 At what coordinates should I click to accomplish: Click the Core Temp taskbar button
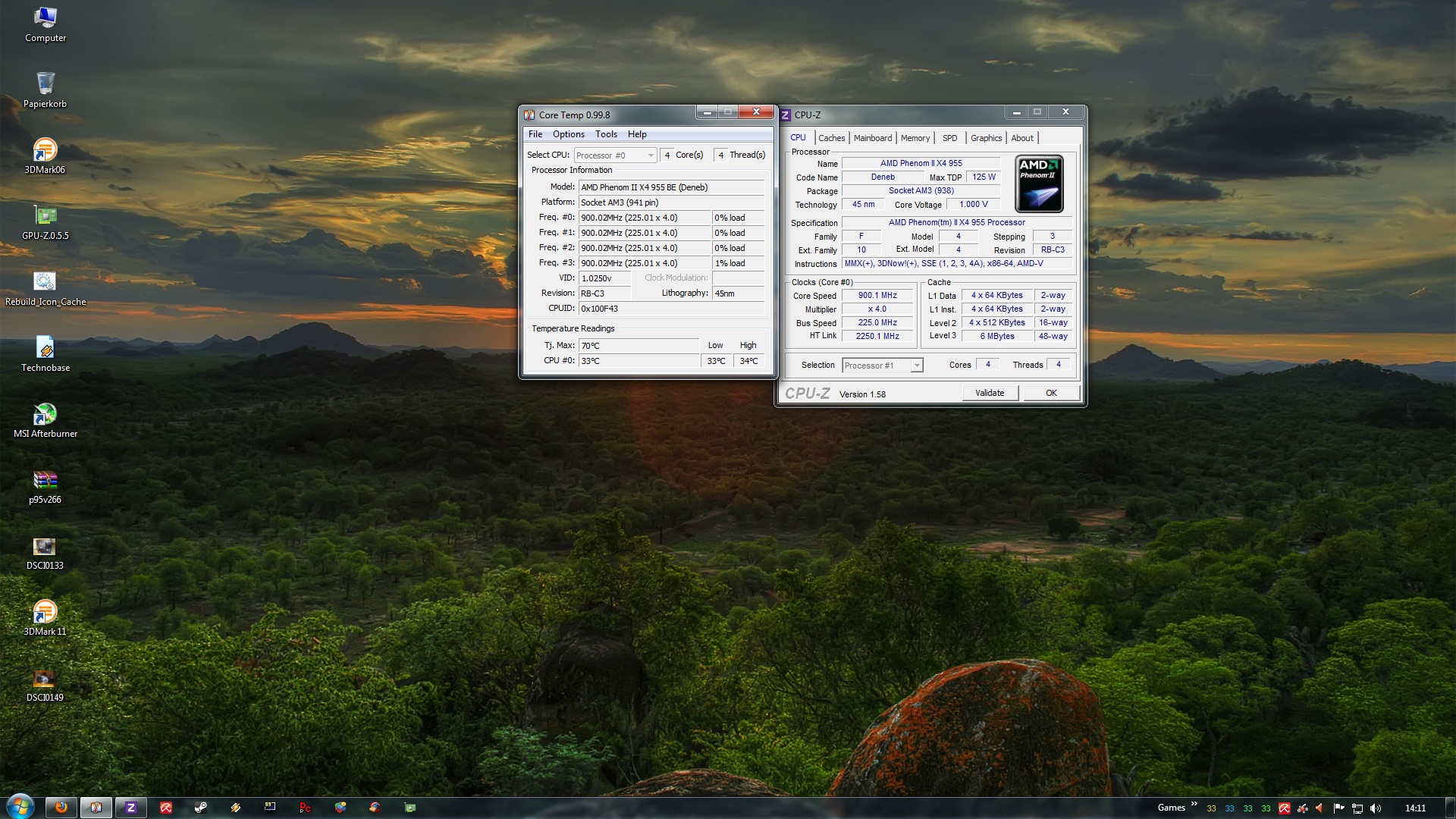96,808
